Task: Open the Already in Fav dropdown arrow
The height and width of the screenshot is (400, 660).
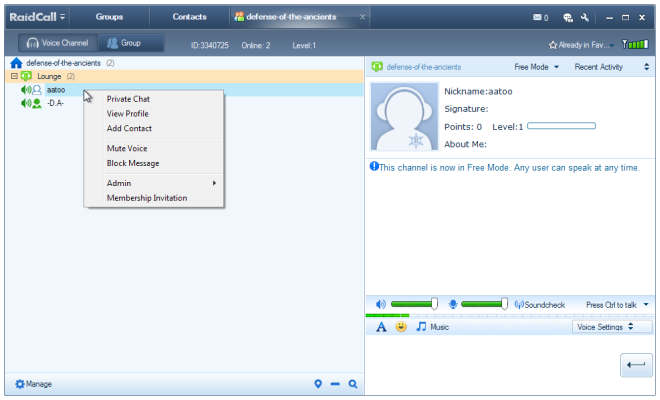Action: pos(612,45)
